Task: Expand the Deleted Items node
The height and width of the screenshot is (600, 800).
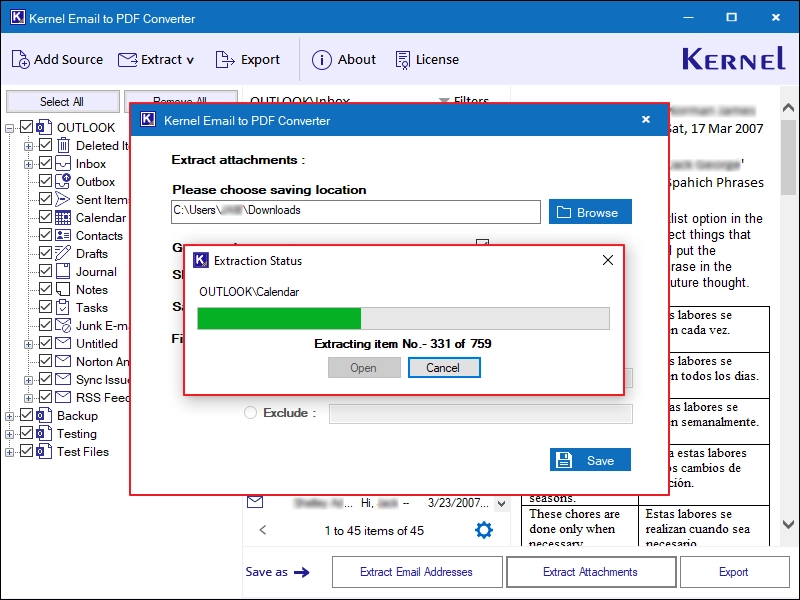Action: click(x=29, y=146)
